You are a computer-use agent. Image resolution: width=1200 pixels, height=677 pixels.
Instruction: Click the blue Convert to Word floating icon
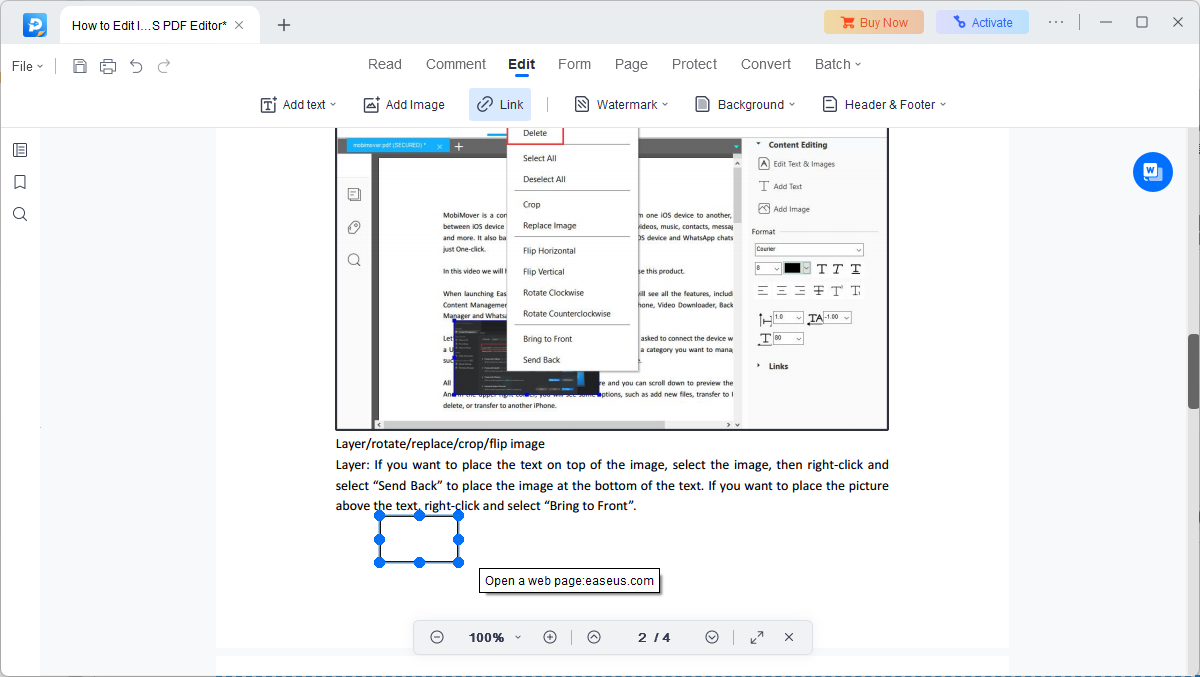[x=1153, y=172]
